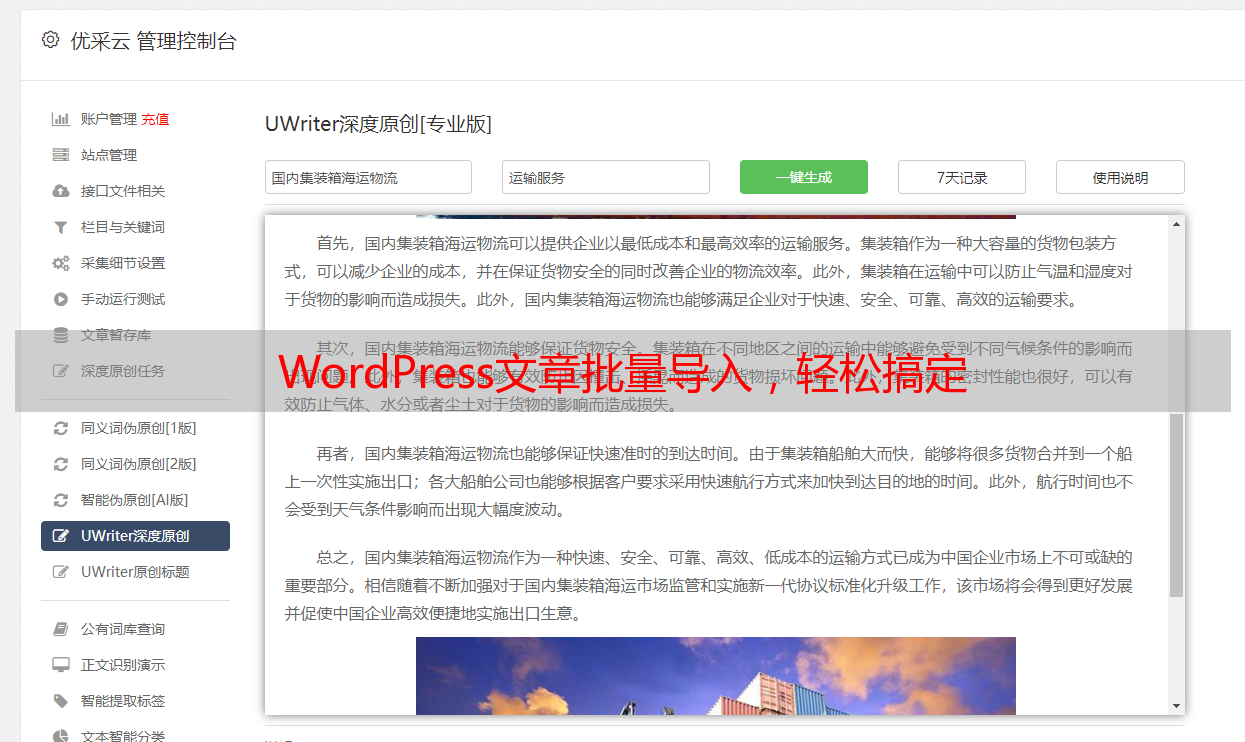Click the 站点管理 server icon
The width and height of the screenshot is (1245, 742).
61,155
